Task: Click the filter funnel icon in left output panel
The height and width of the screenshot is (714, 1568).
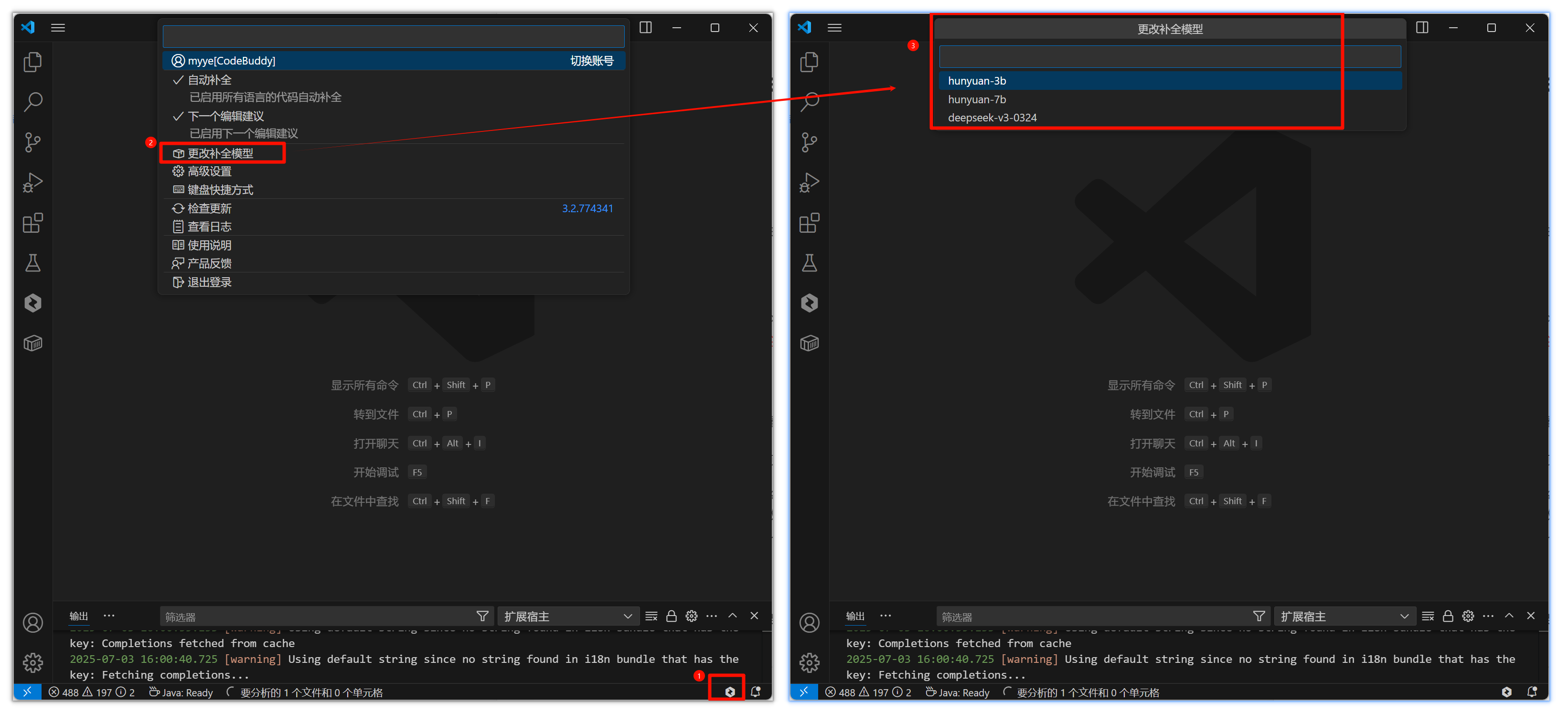Action: point(482,616)
